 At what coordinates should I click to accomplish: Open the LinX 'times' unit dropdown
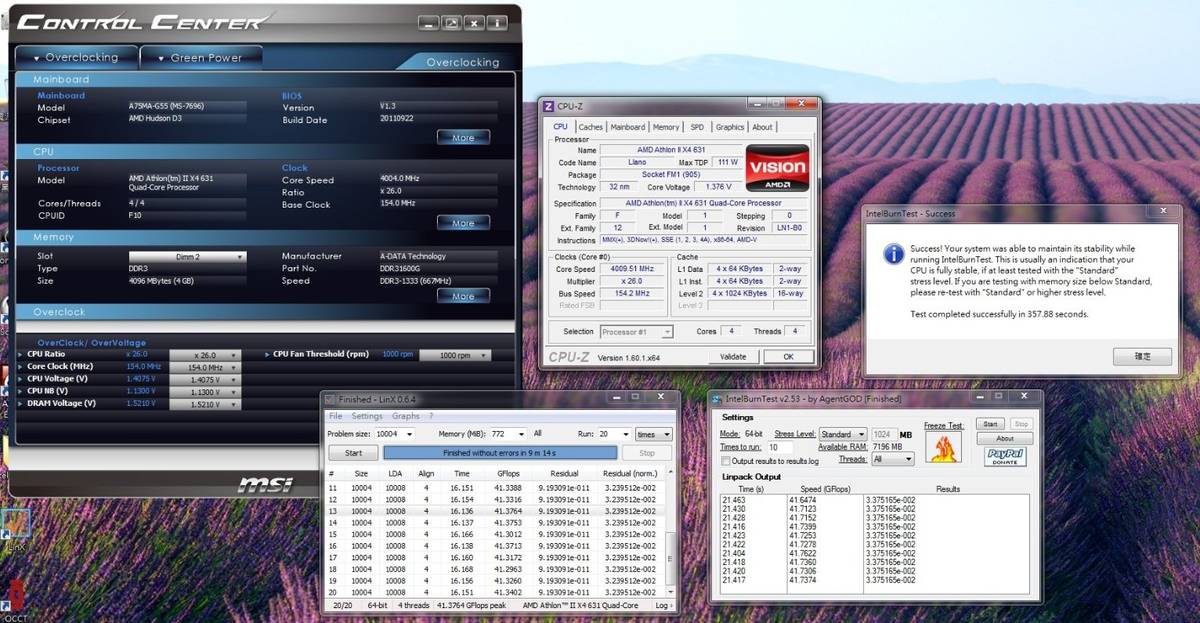point(654,434)
